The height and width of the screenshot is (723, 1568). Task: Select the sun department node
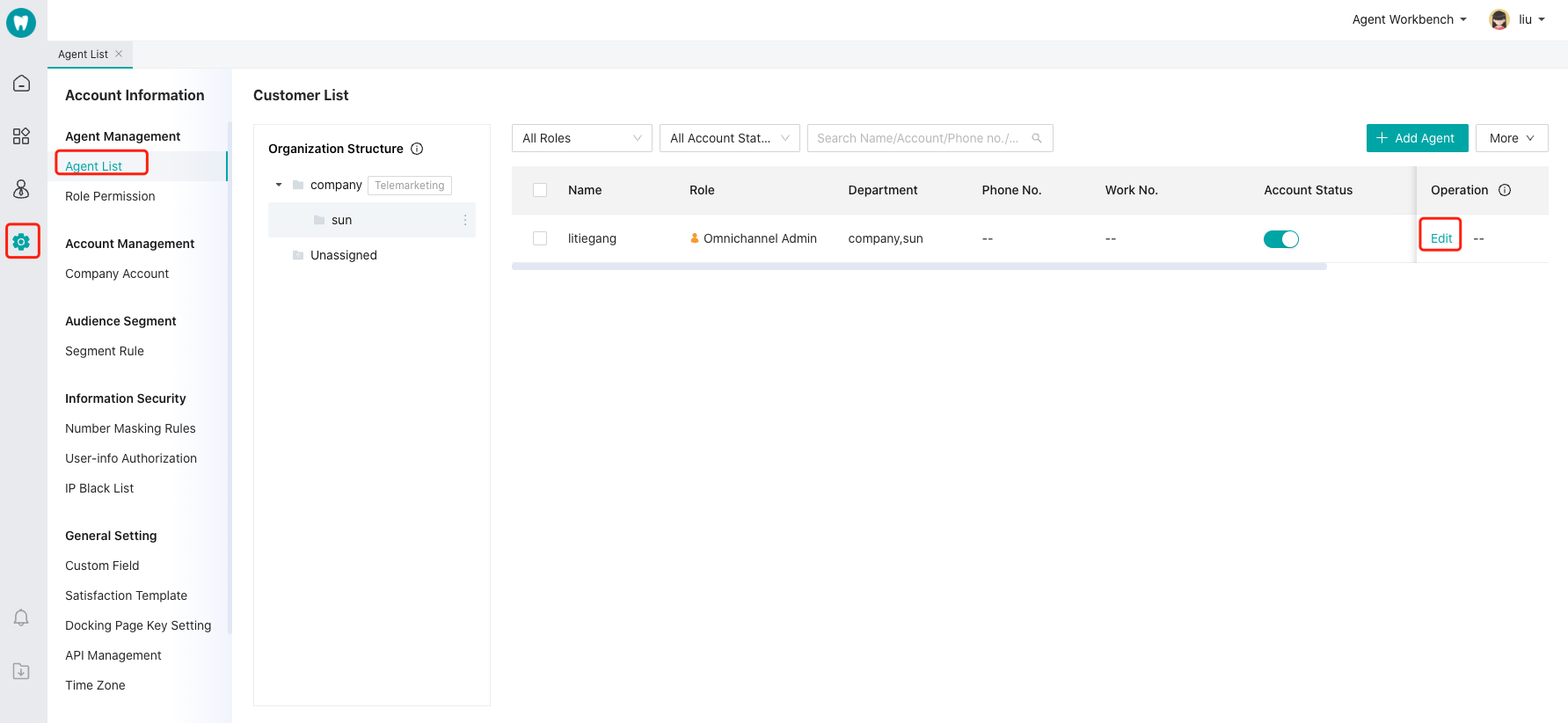click(372, 220)
